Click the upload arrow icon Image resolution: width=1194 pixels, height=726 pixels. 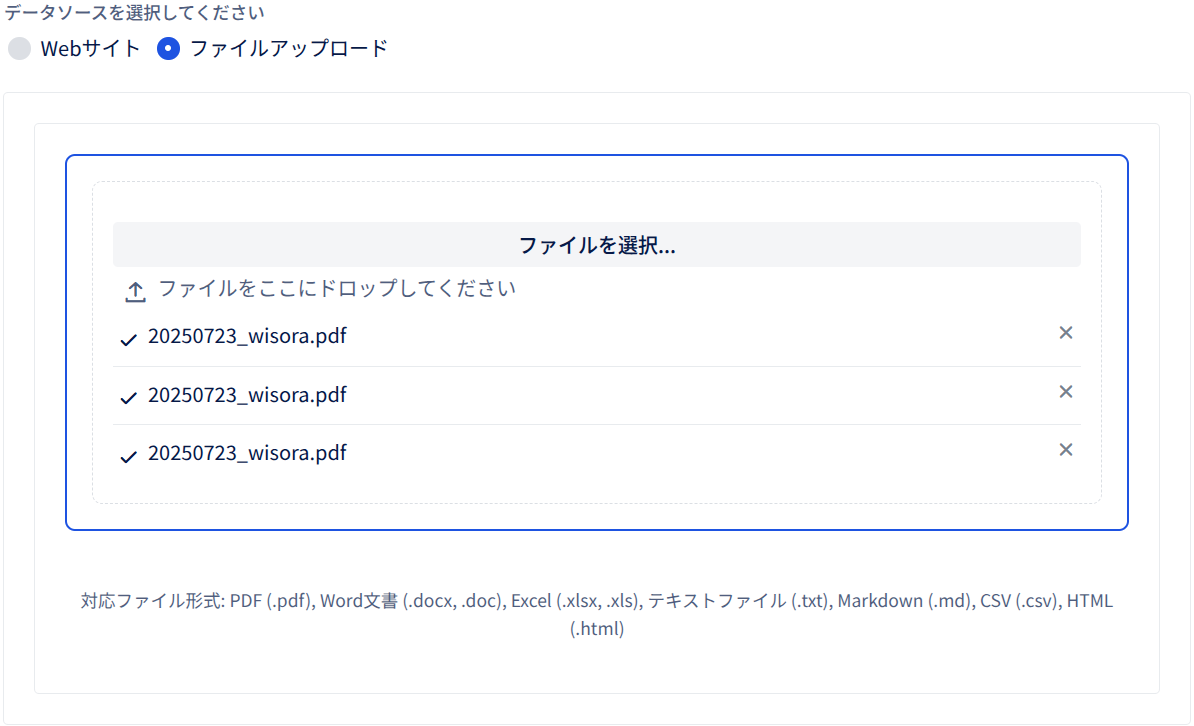click(136, 291)
